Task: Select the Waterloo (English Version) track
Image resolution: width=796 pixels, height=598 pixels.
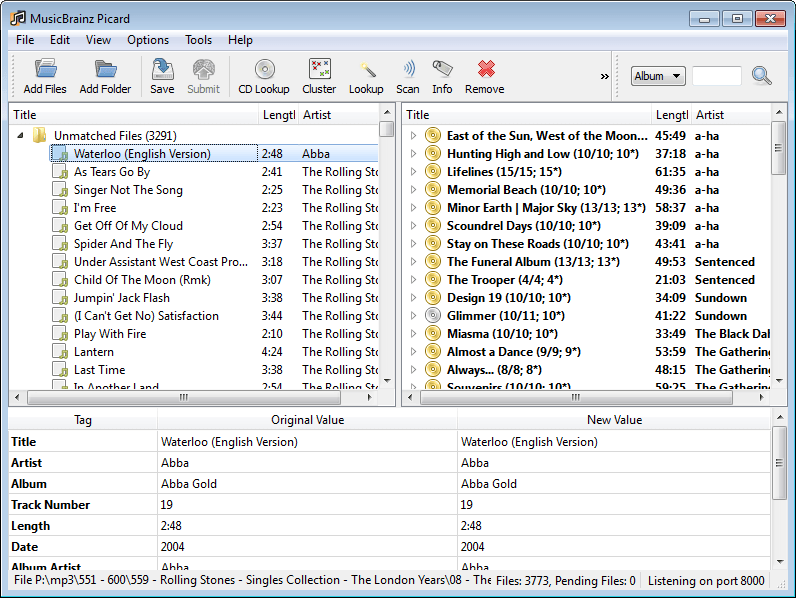Action: pyautogui.click(x=142, y=154)
